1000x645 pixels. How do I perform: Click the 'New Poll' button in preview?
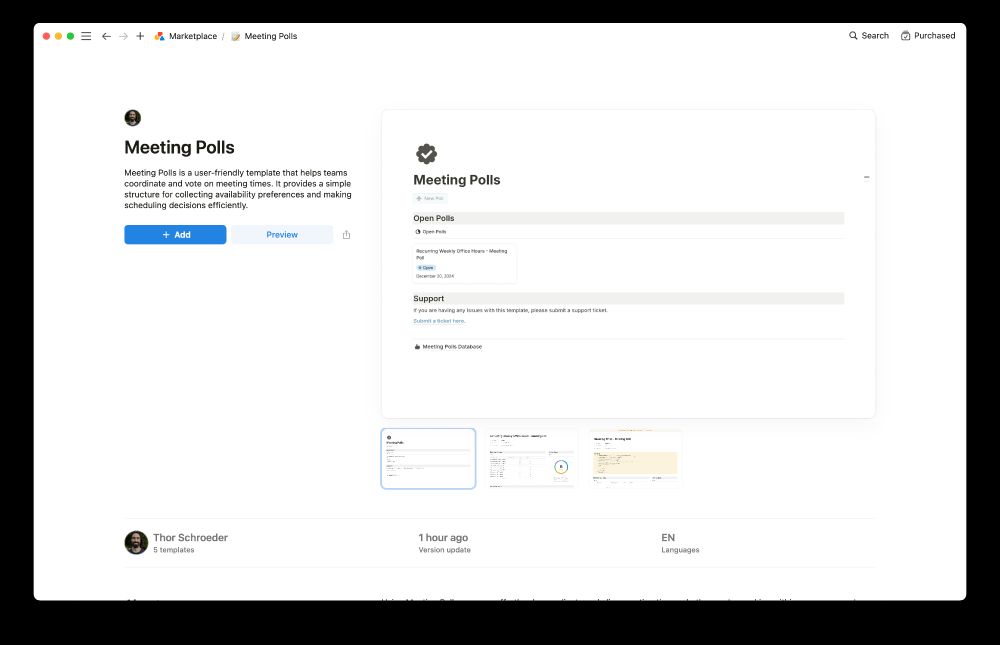(430, 198)
